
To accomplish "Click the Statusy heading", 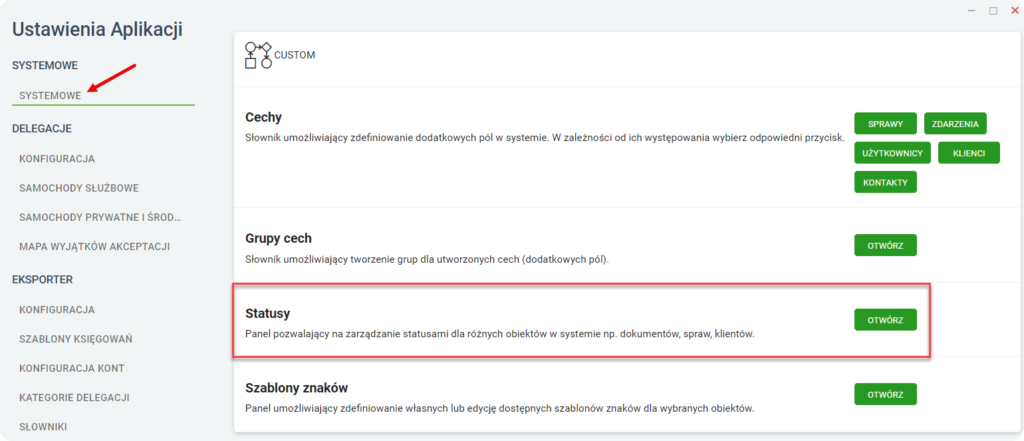I will [268, 314].
